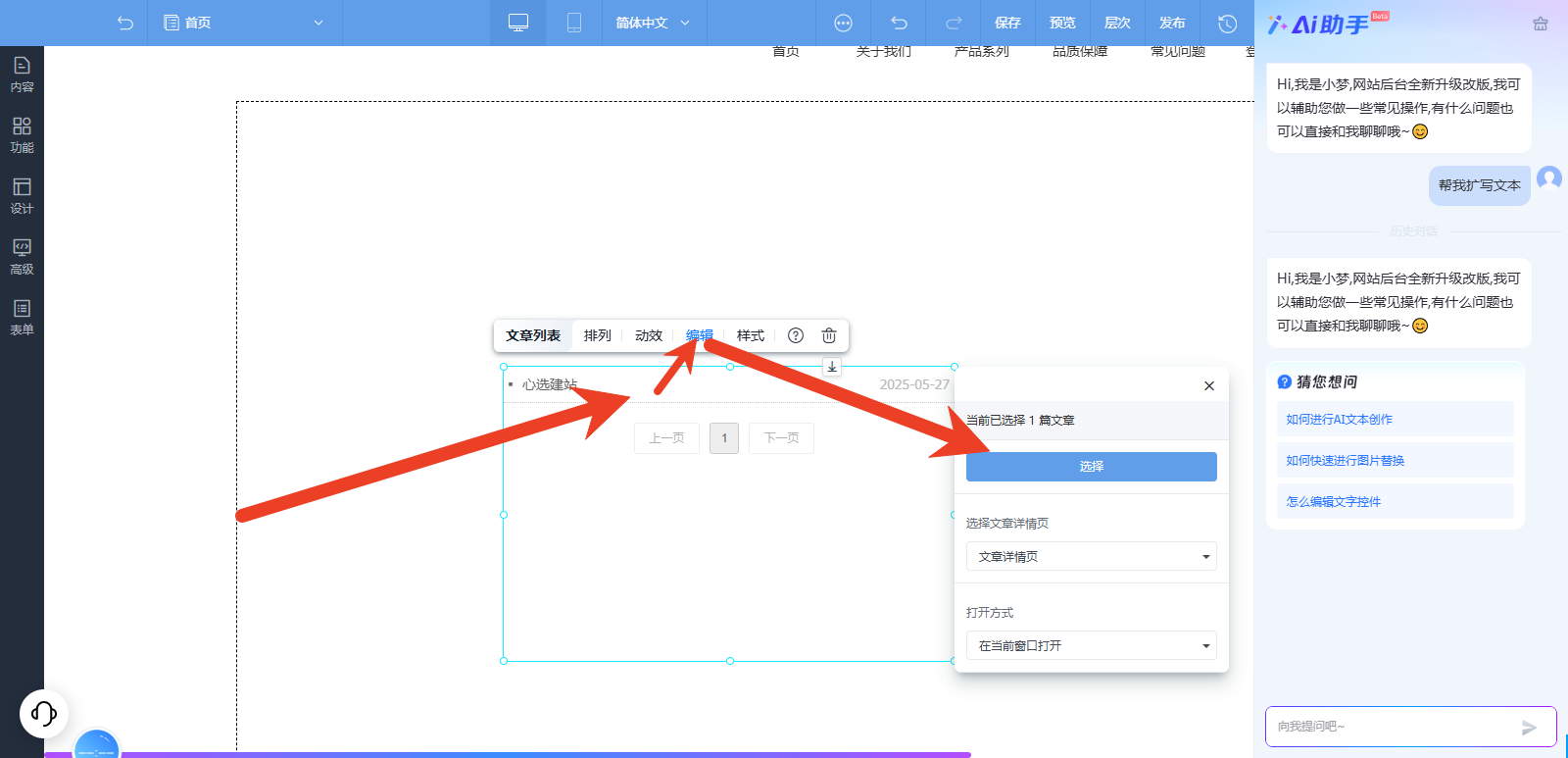This screenshot has width=1568, height=758.
Task: Open the 内容 sidebar panel
Action: [22, 75]
